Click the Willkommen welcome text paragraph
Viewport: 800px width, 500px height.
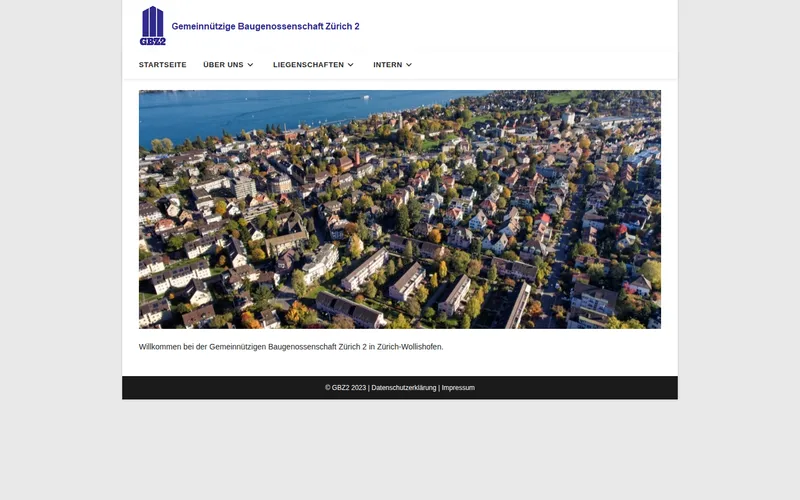291,347
